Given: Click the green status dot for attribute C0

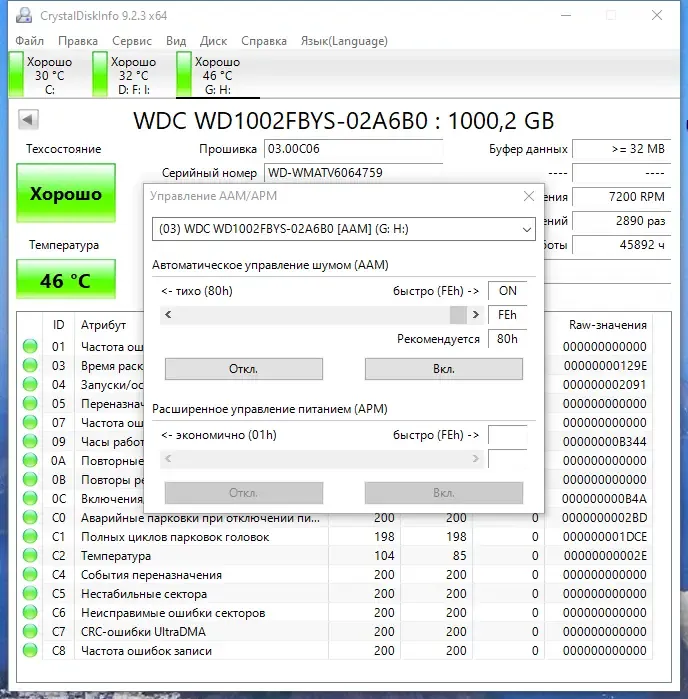Looking at the screenshot, I should 30,518.
